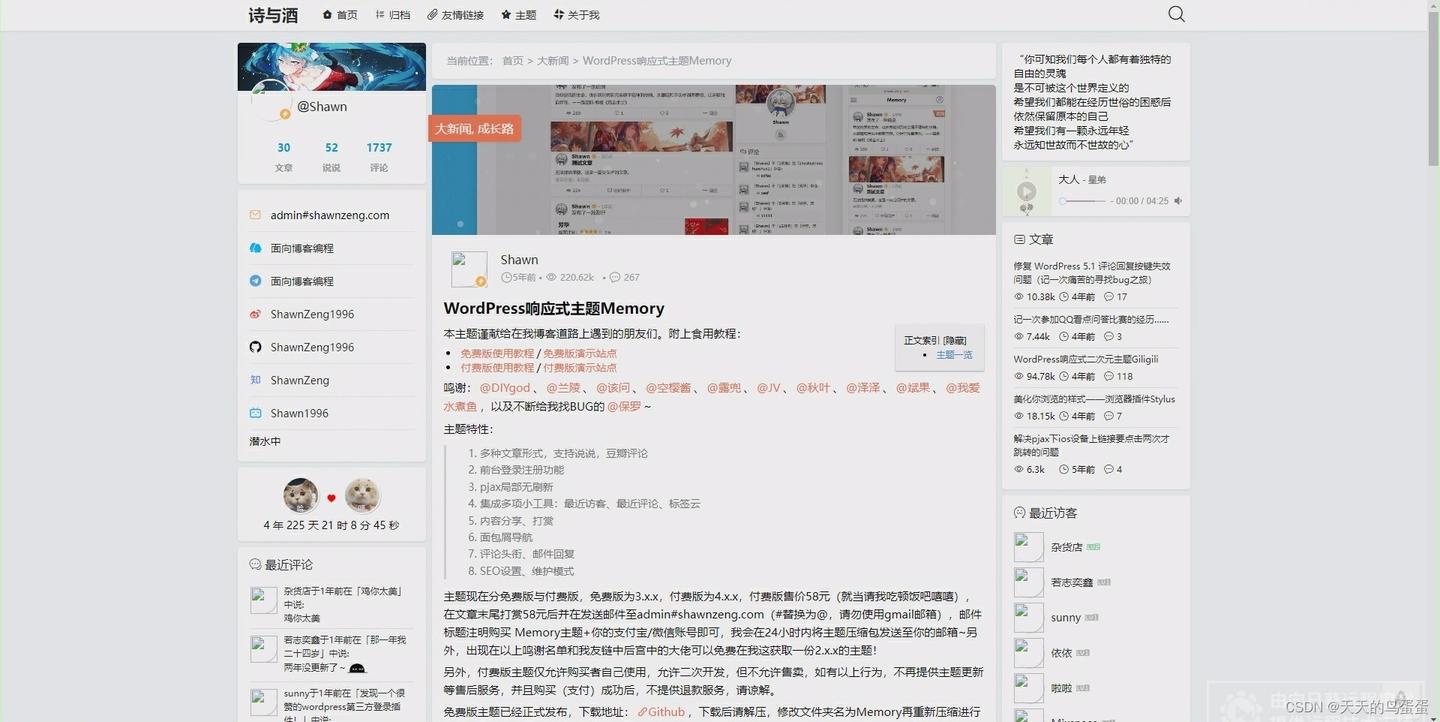The image size is (1440, 722).
Task: Toggle playback of 大人 - 星弟
Action: (1026, 191)
